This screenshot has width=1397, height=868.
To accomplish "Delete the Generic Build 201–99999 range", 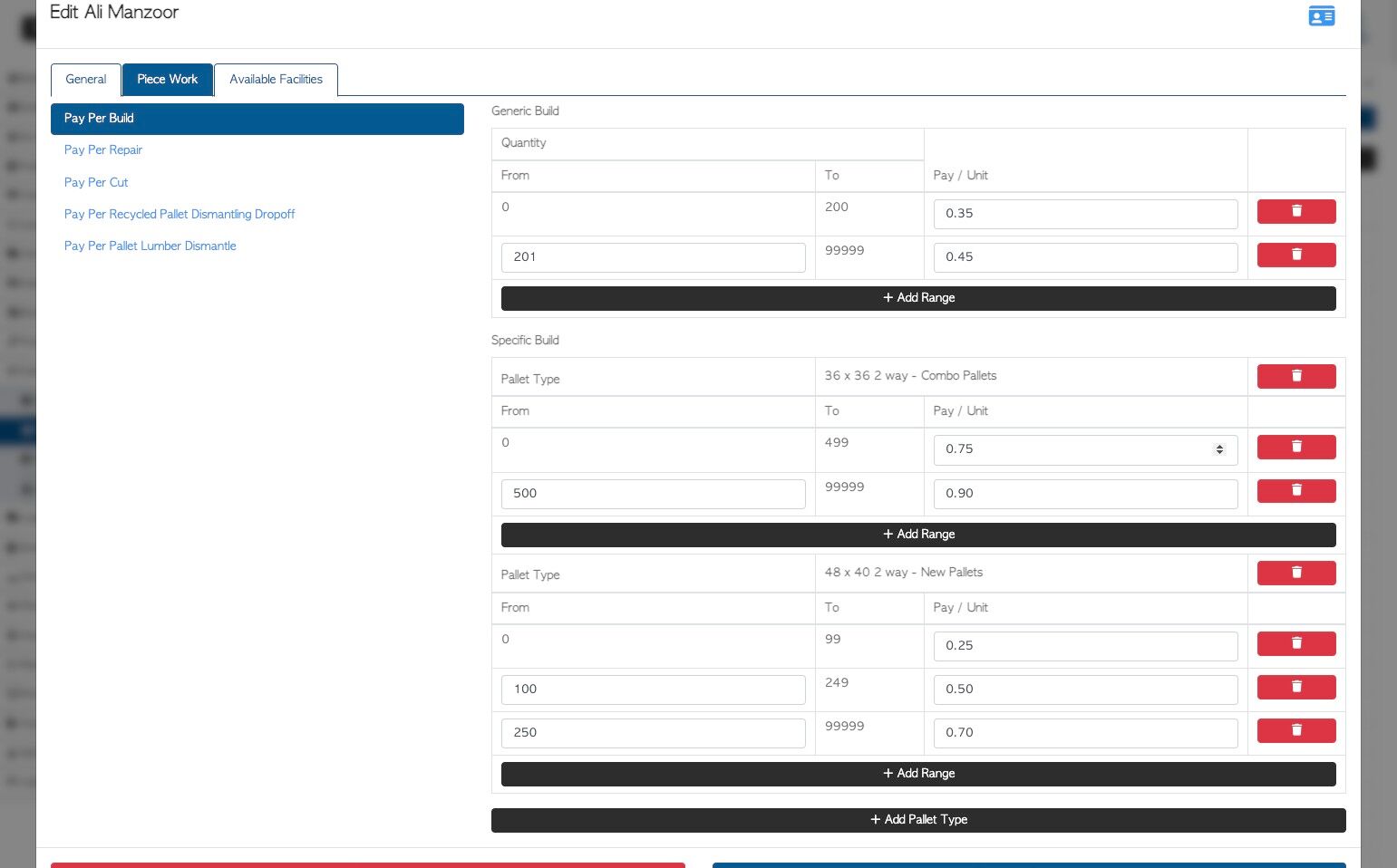I will (x=1296, y=255).
